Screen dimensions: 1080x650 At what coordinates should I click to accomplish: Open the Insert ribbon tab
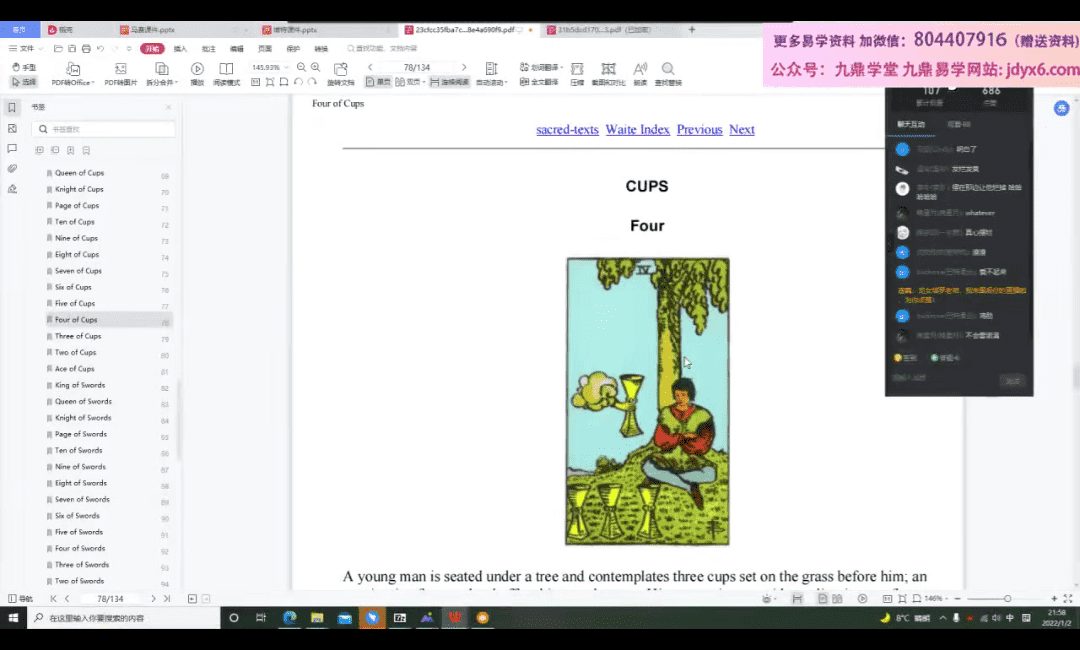(180, 48)
